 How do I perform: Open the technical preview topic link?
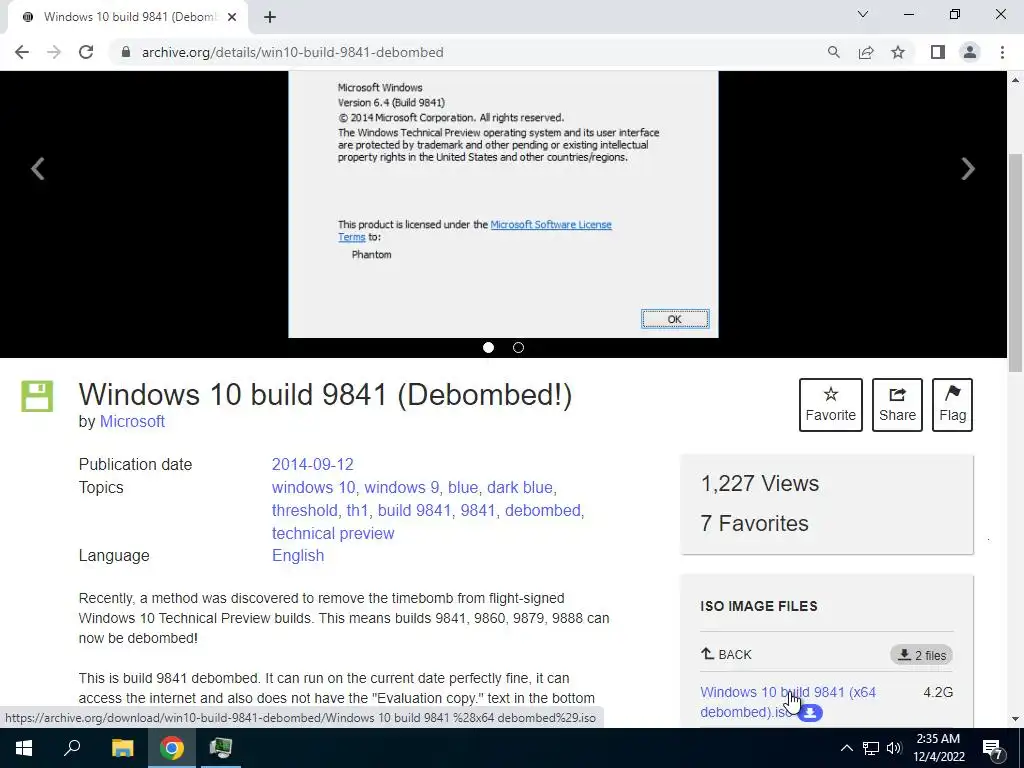click(x=333, y=534)
